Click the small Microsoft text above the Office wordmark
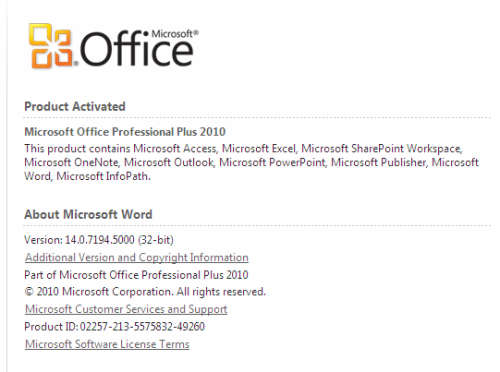Screen dimensions: 500x372 (175, 34)
